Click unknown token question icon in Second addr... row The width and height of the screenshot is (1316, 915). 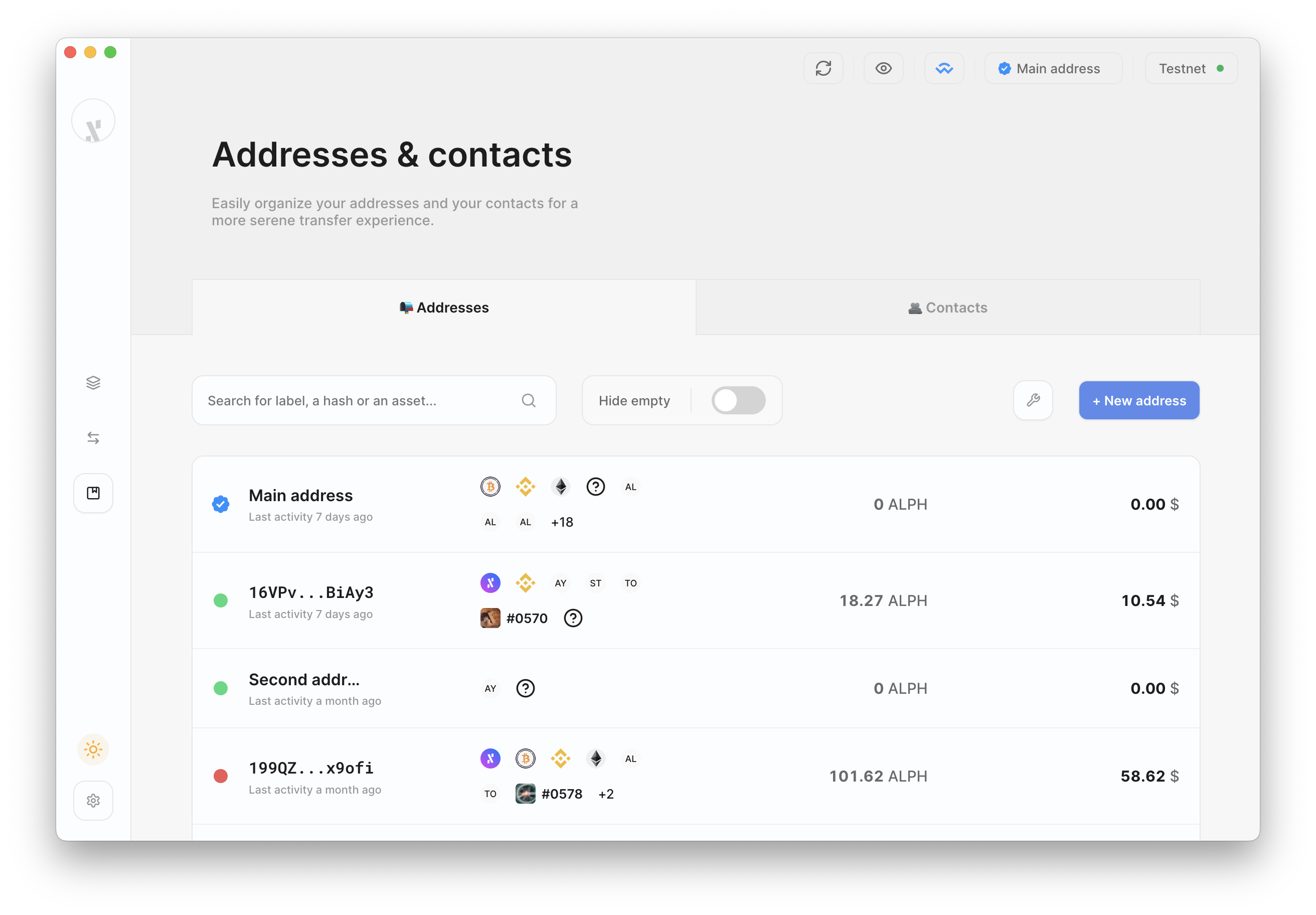click(525, 689)
